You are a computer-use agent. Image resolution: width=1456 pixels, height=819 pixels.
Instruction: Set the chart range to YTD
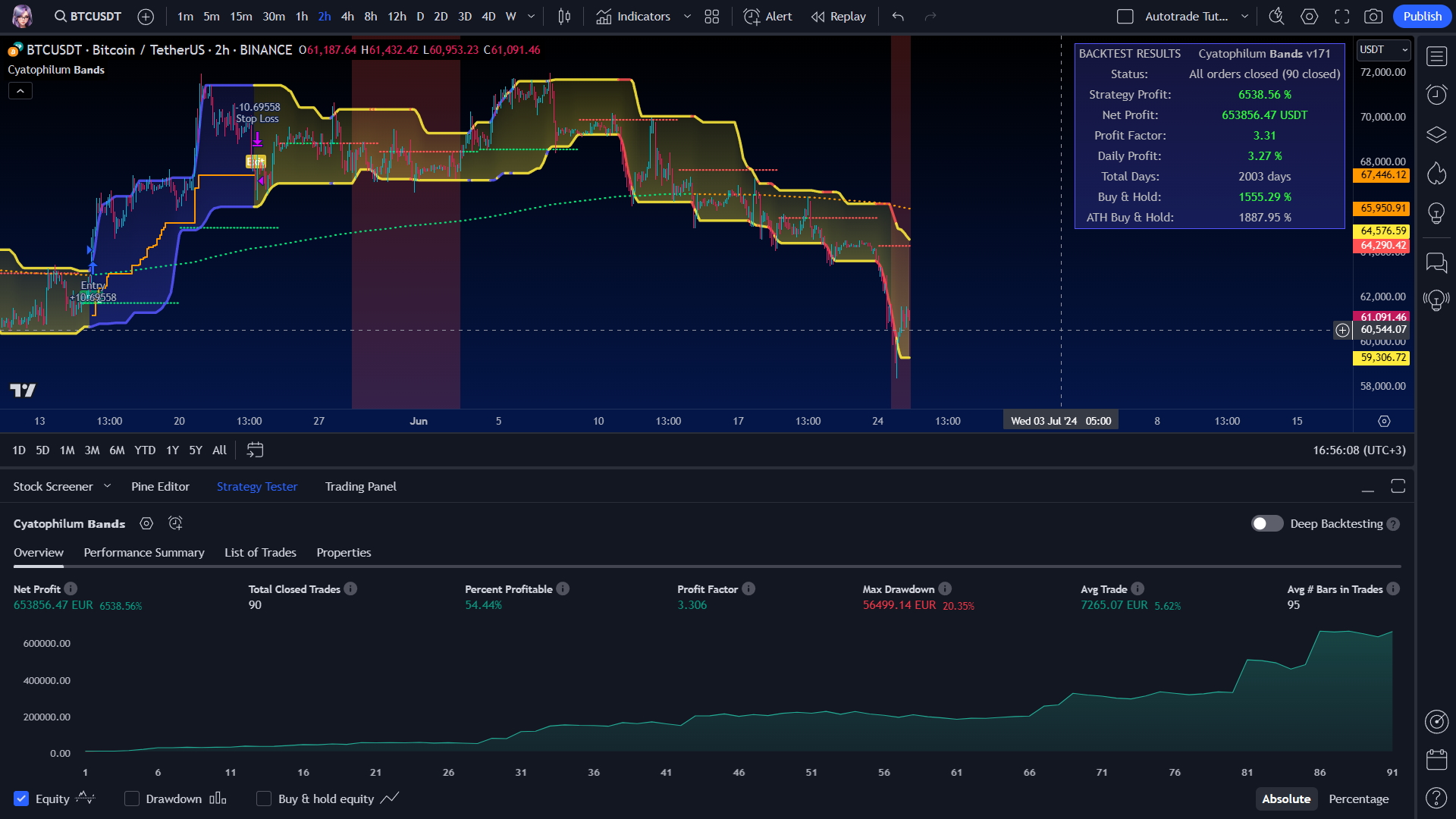point(145,450)
